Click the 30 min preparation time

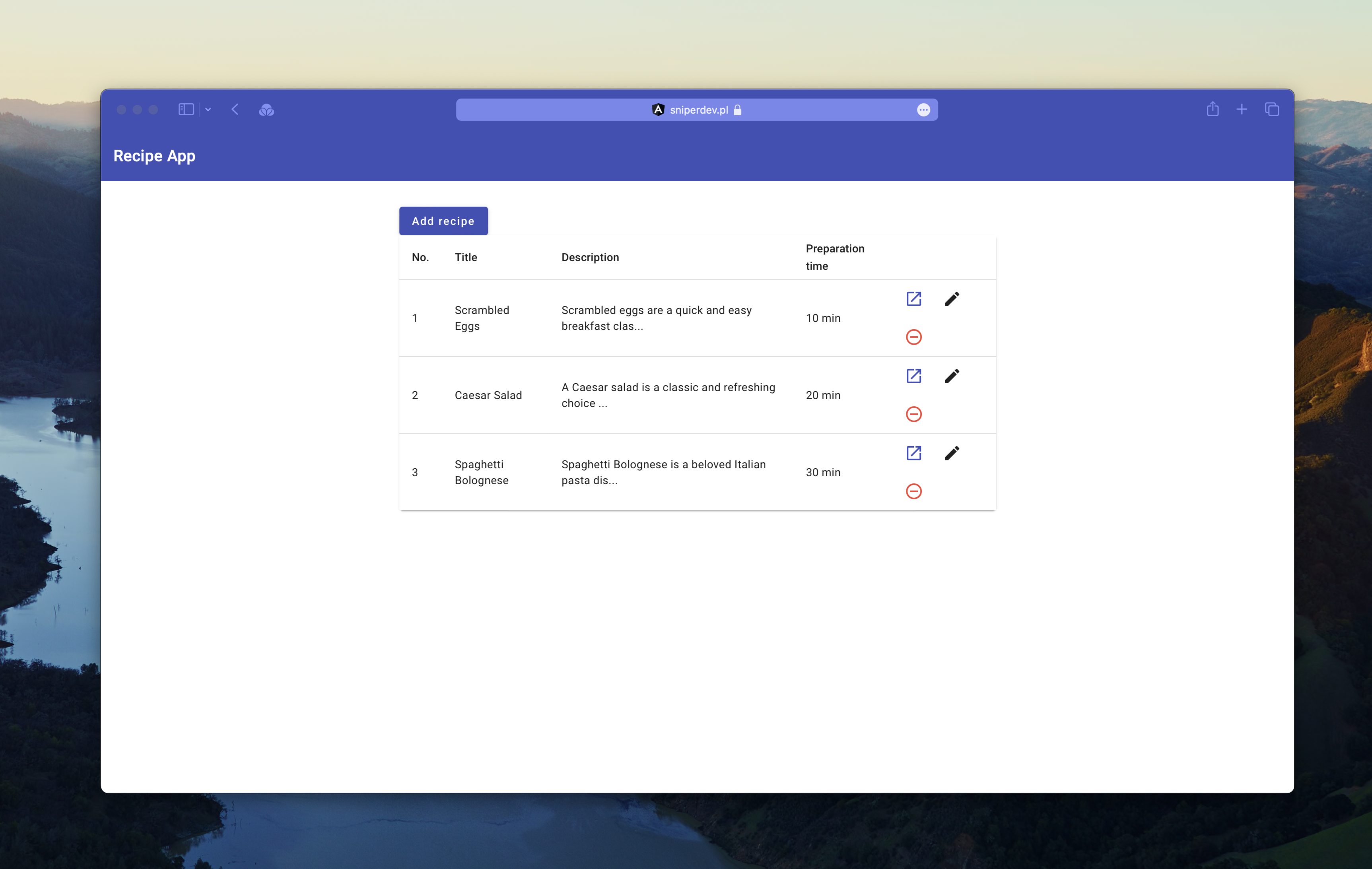point(823,473)
